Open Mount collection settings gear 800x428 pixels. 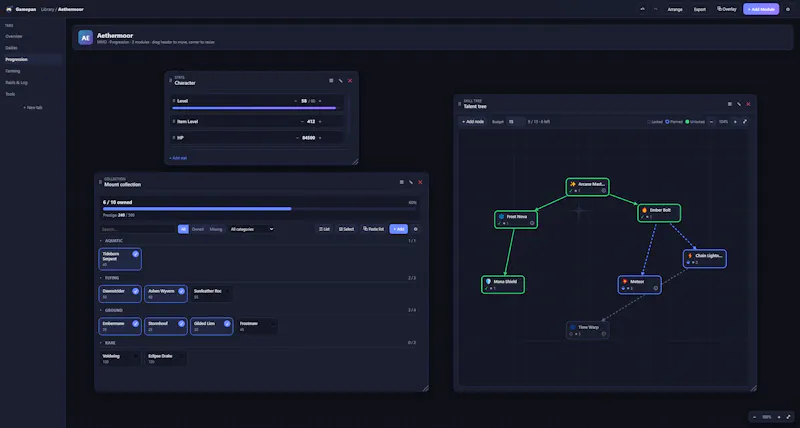coord(415,229)
